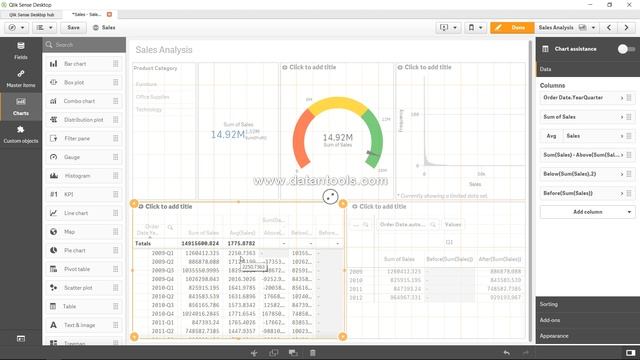Click the paste icon in bottom bar
The height and width of the screenshot is (360, 640).
pos(293,353)
